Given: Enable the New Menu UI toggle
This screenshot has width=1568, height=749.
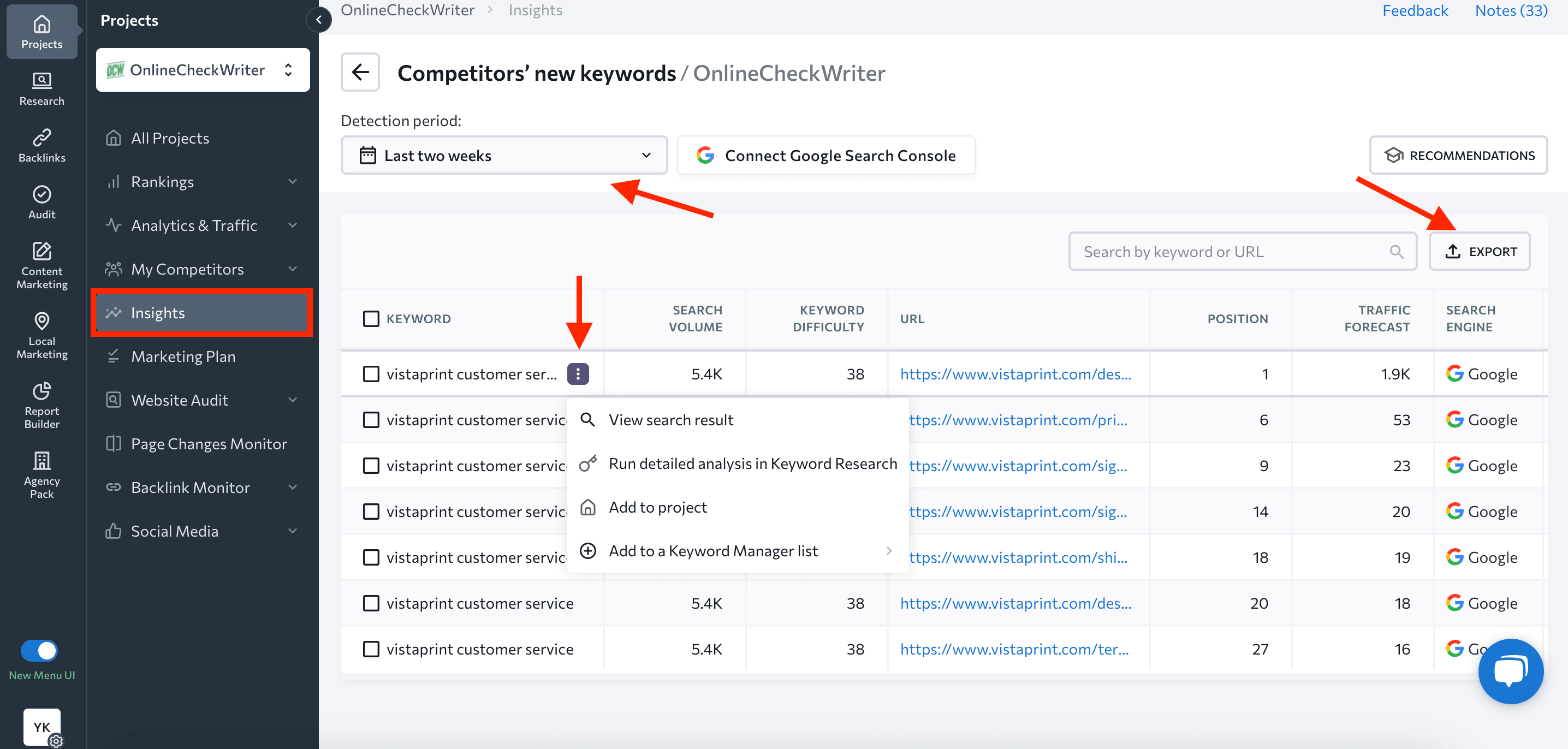Looking at the screenshot, I should 39,650.
